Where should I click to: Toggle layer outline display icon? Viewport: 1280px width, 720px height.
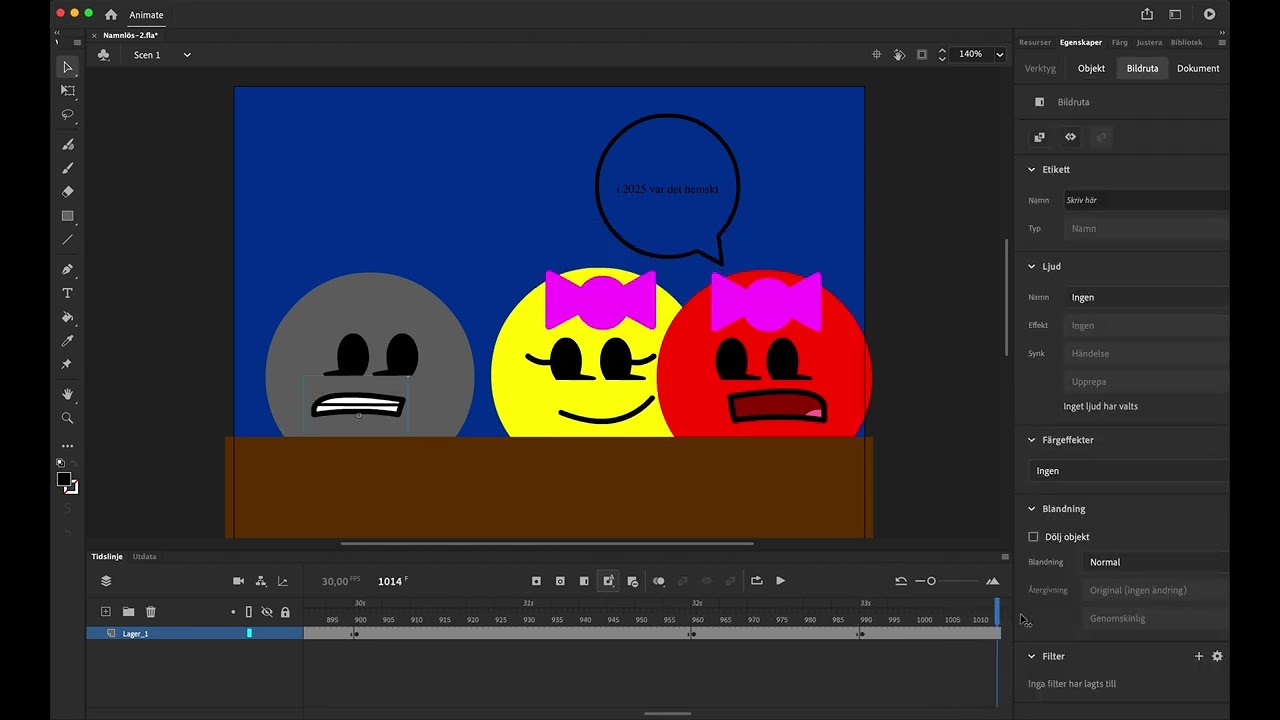[248, 612]
